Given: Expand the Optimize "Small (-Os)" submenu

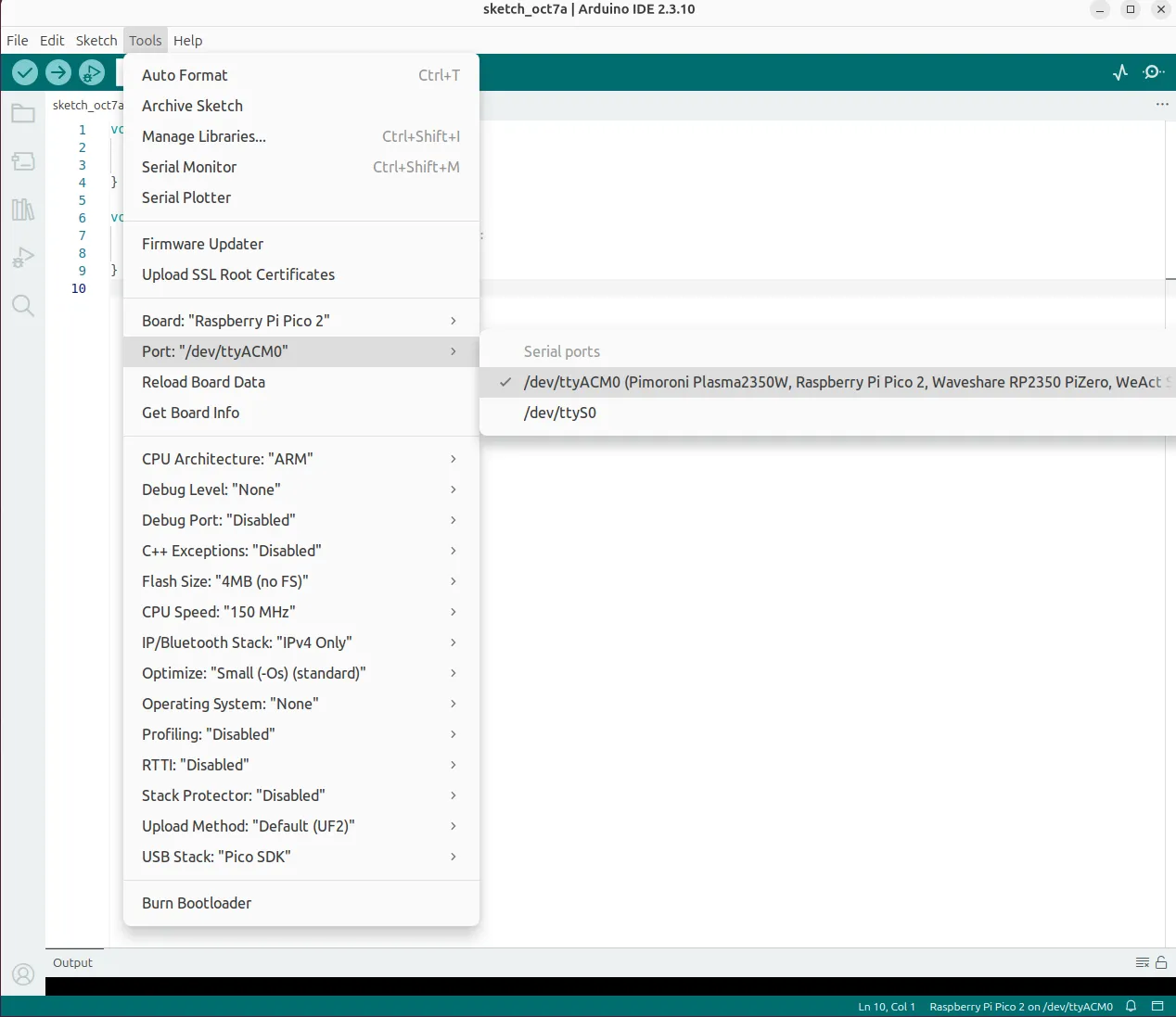Looking at the screenshot, I should [x=301, y=673].
